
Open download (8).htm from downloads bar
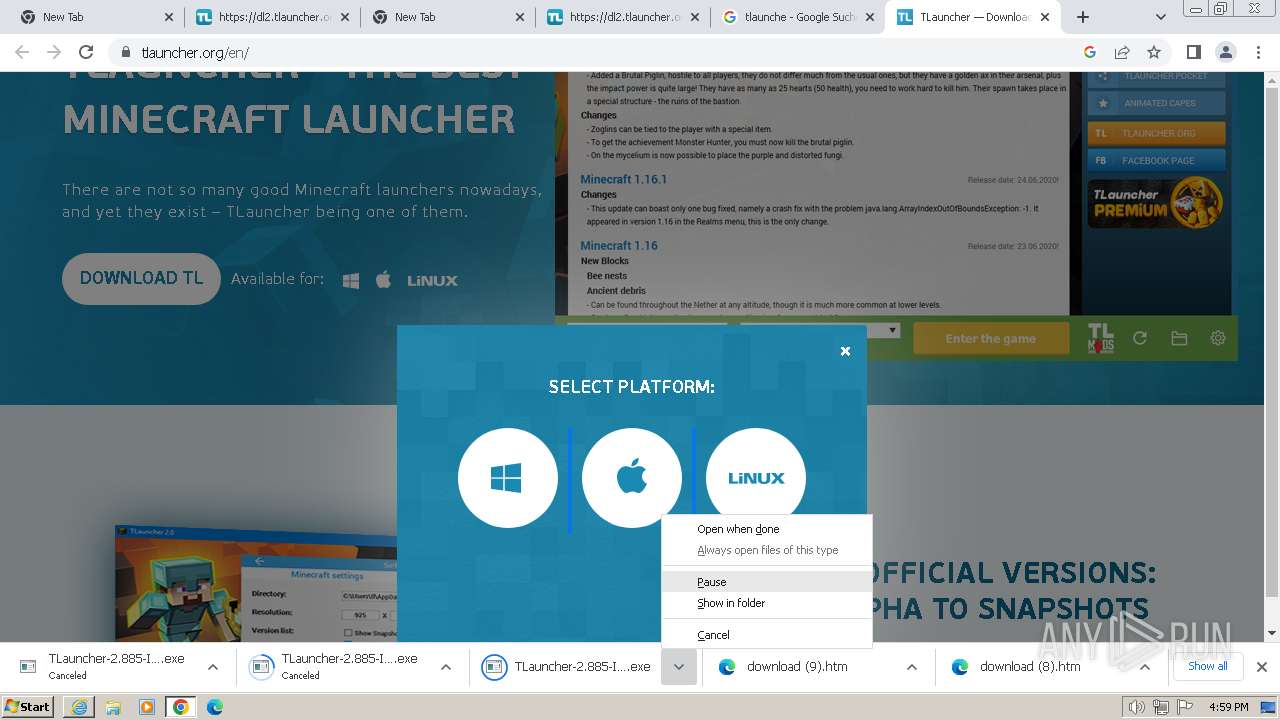coord(1030,667)
